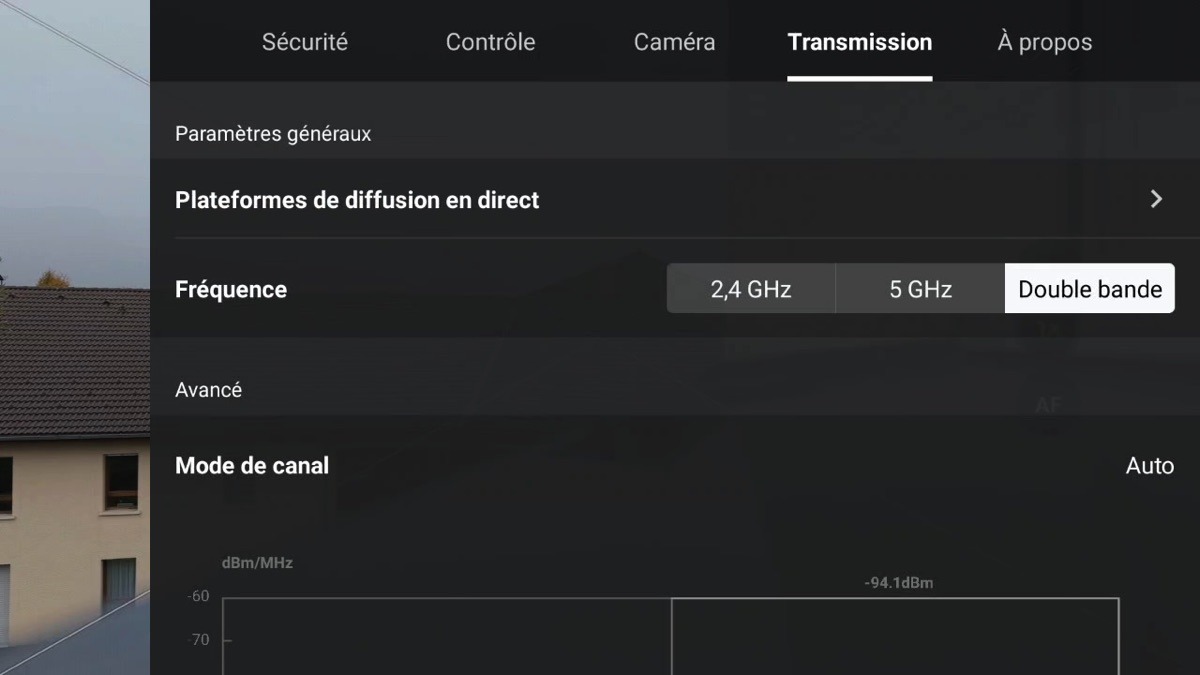This screenshot has width=1200, height=675.
Task: Go to the Caméra tab
Action: [674, 42]
